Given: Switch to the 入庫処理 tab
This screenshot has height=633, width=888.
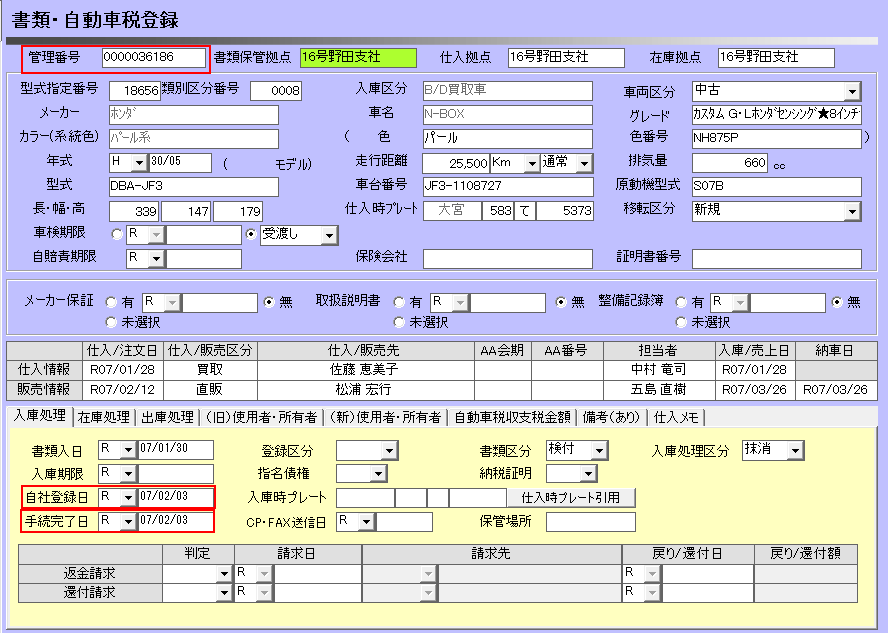Looking at the screenshot, I should pyautogui.click(x=40, y=416).
